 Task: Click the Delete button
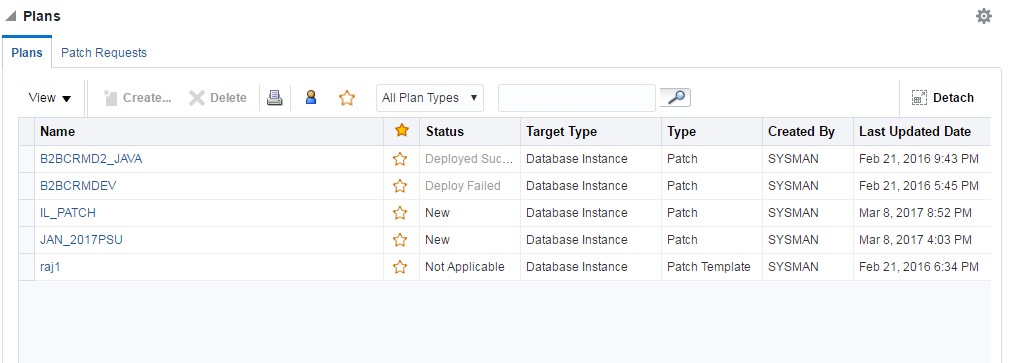(x=218, y=98)
